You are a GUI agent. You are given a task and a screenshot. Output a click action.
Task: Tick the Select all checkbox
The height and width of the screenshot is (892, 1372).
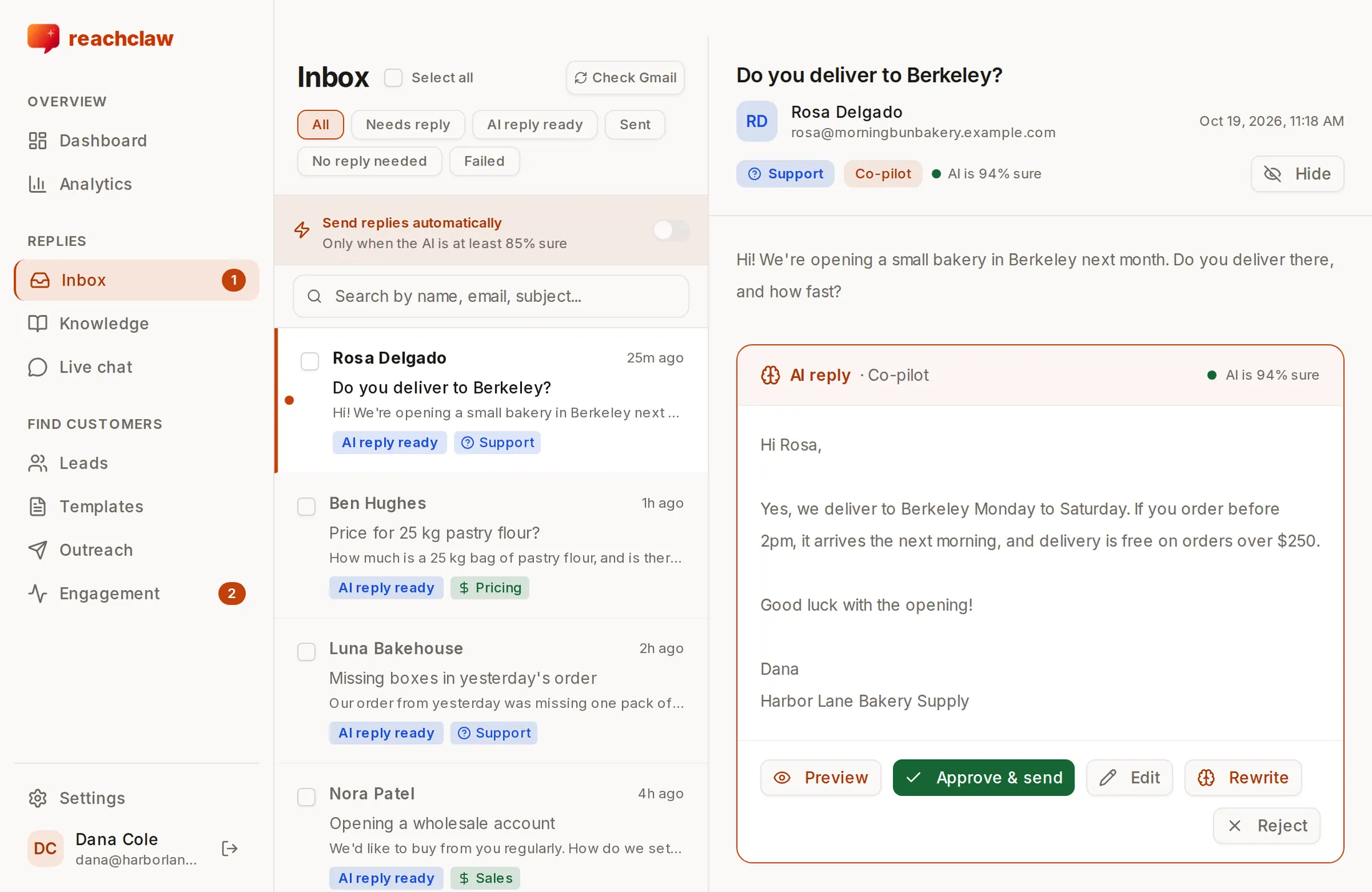click(x=394, y=78)
